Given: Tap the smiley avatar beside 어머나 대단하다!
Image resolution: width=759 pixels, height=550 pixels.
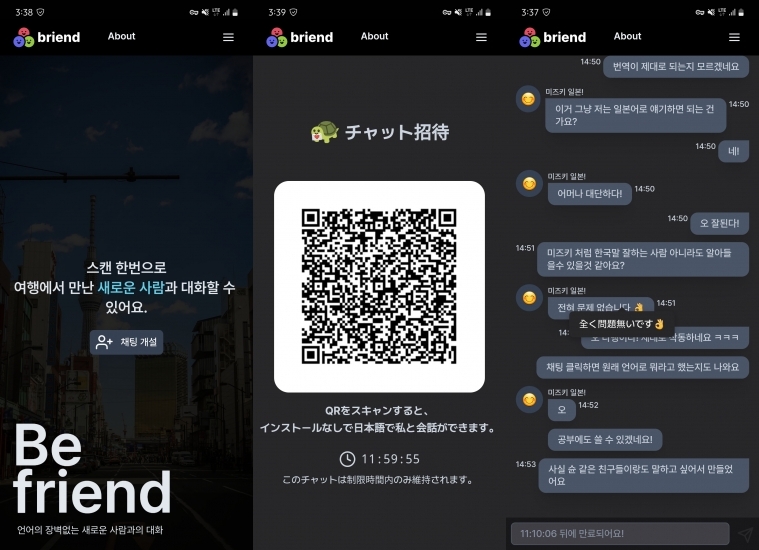Looking at the screenshot, I should (528, 183).
